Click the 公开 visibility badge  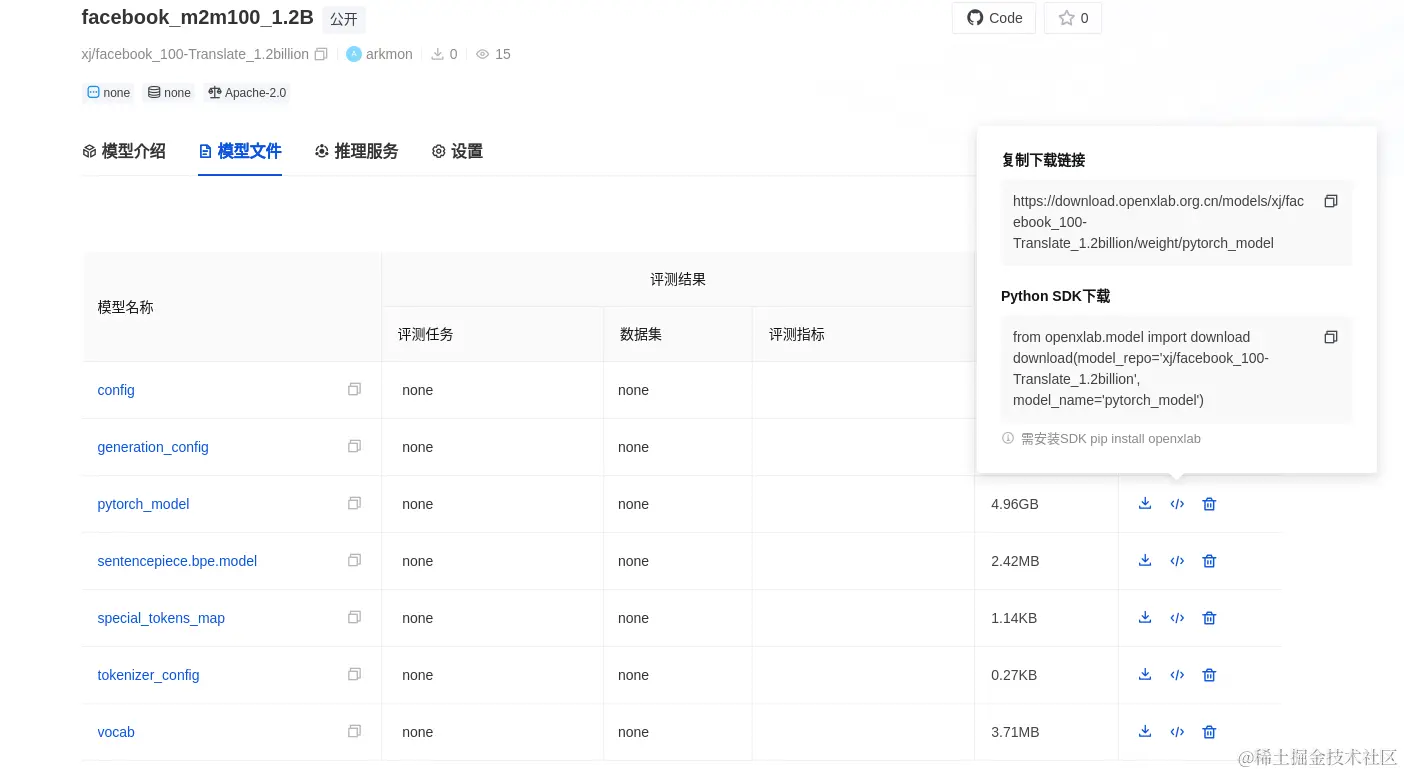tap(344, 19)
